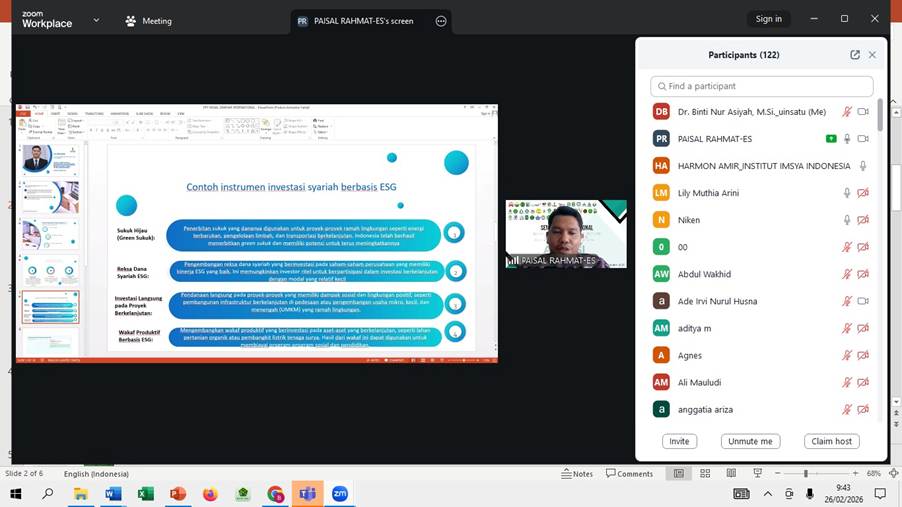The image size is (902, 507).
Task: Switch to Reading View in status bar
Action: tap(731, 474)
